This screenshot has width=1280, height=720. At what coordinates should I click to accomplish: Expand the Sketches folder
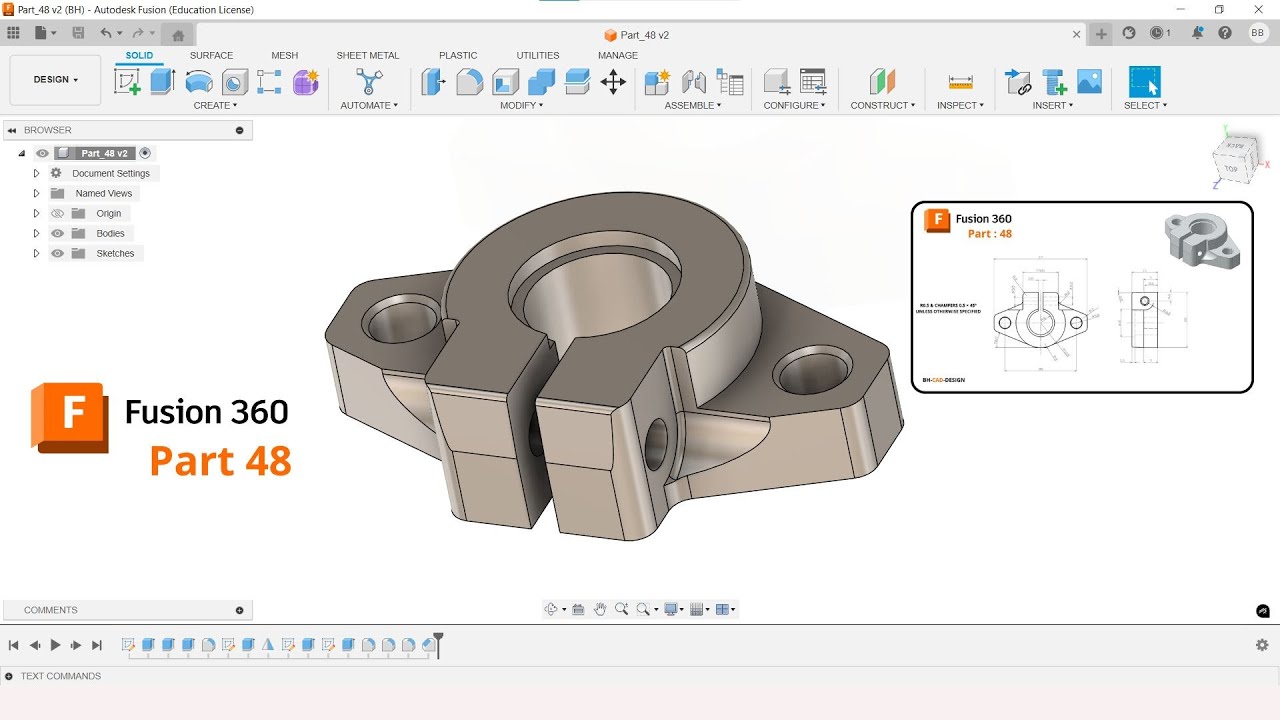36,253
